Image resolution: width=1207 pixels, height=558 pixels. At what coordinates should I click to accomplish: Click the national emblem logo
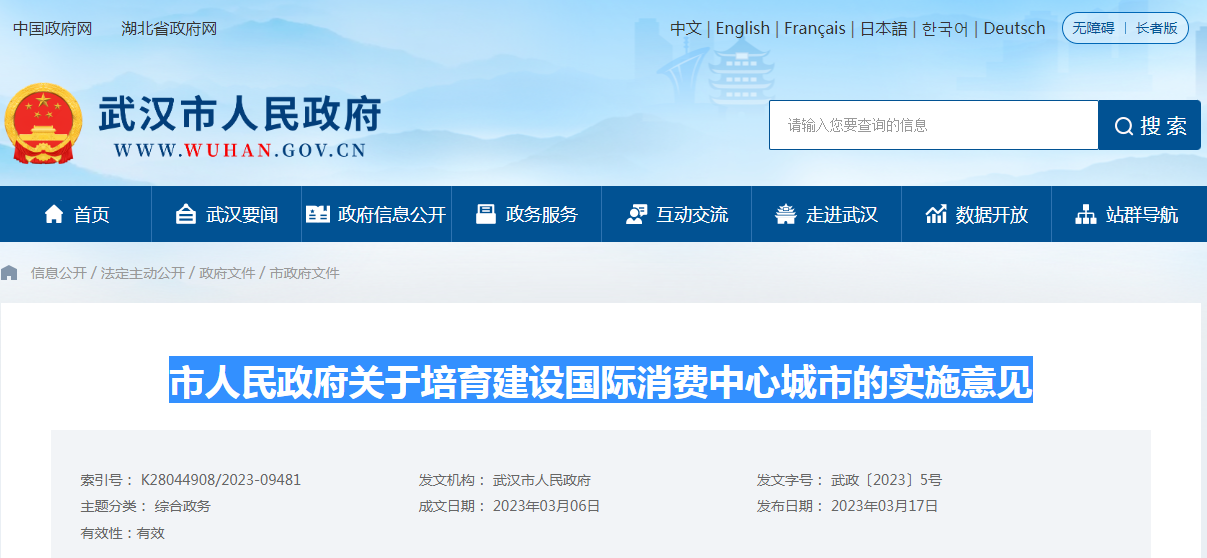pyautogui.click(x=42, y=124)
